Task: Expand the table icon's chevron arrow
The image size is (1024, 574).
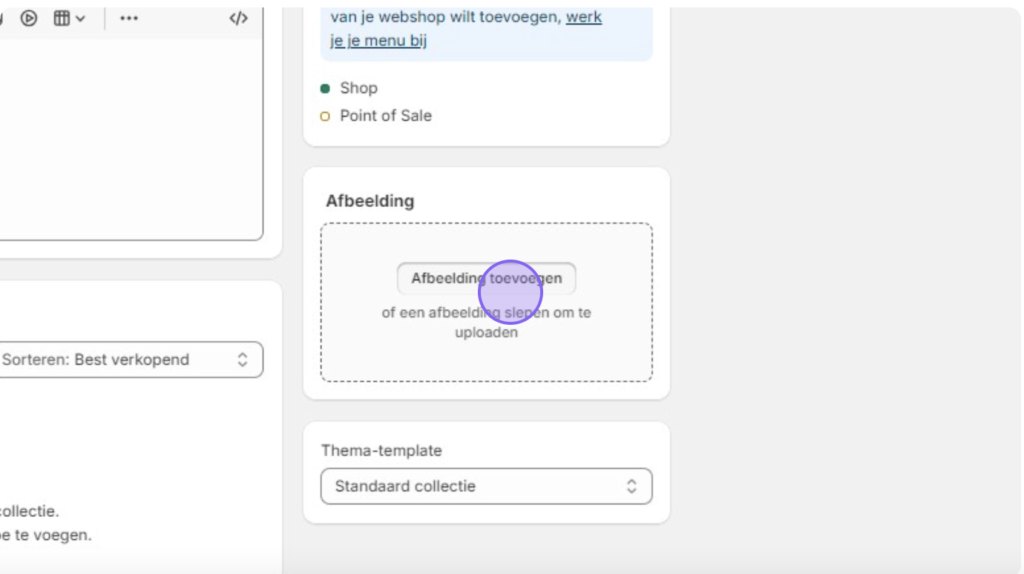Action: tap(80, 19)
